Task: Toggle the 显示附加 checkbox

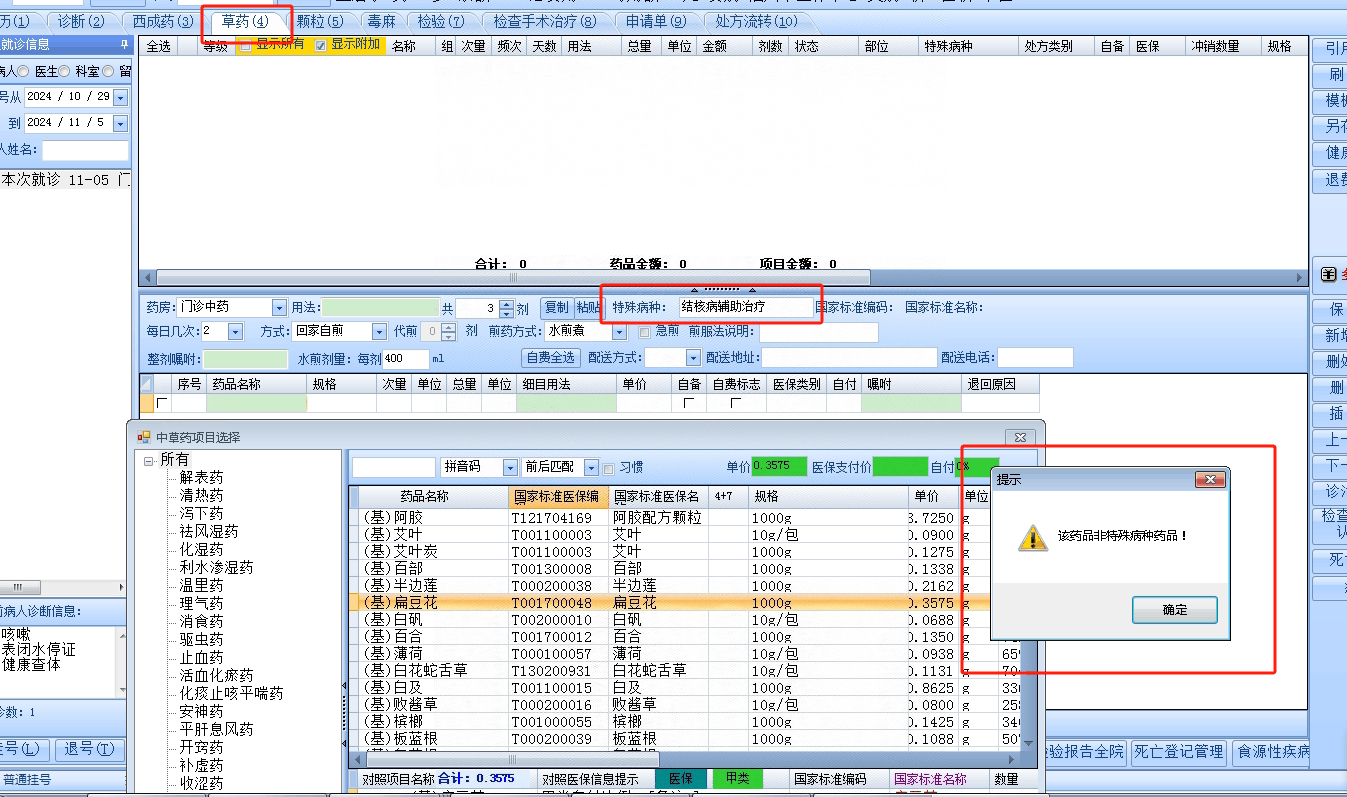Action: tap(320, 46)
